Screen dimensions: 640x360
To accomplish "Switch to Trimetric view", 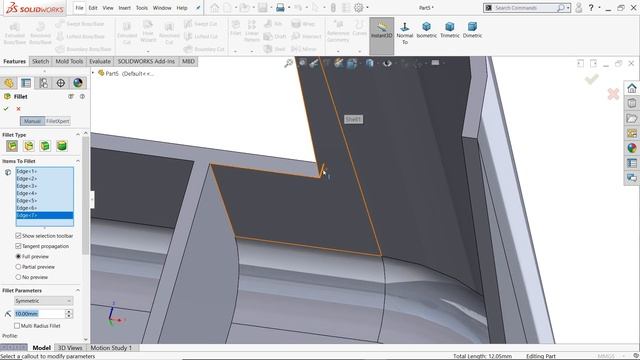I will pos(450,30).
